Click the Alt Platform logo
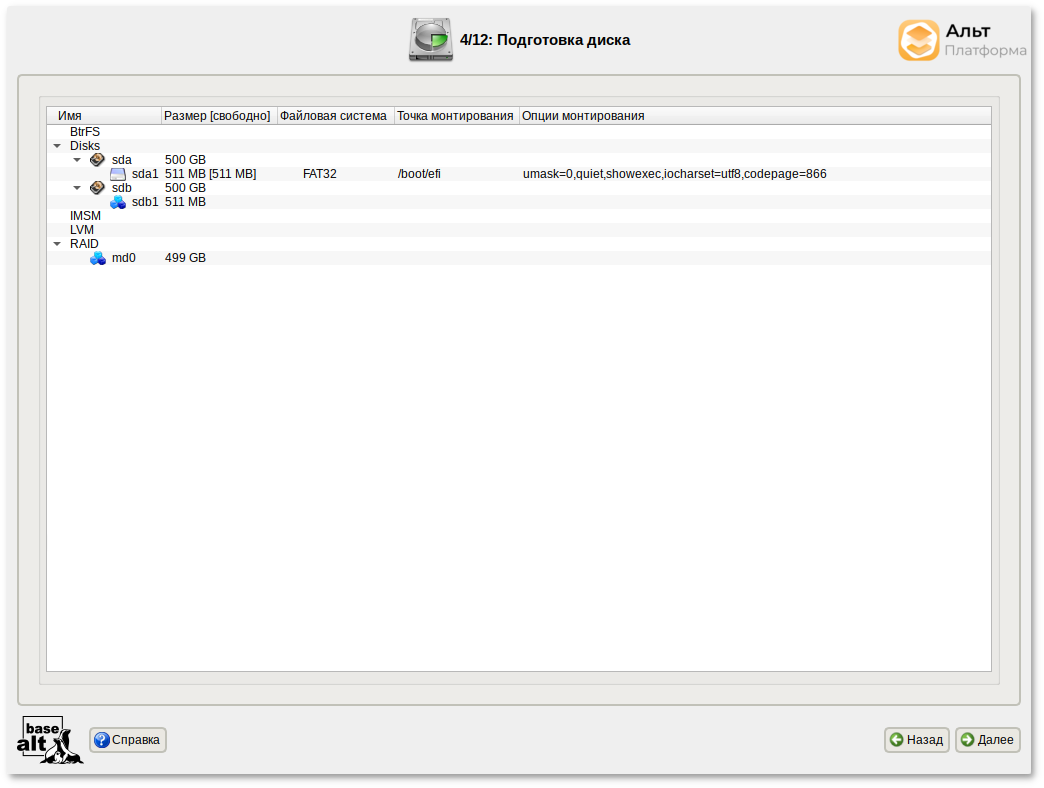The width and height of the screenshot is (1044, 788). point(961,40)
